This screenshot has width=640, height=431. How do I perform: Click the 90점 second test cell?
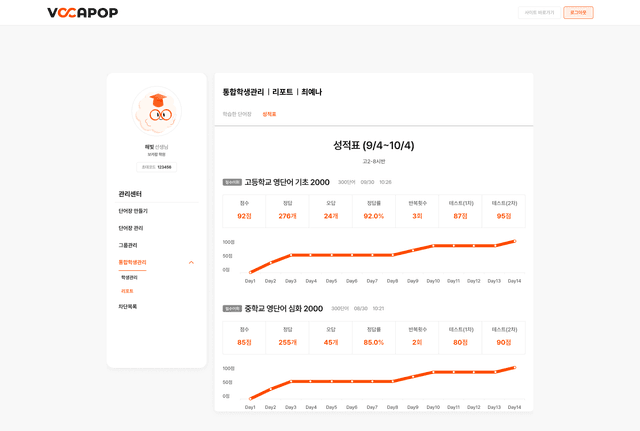click(x=504, y=338)
